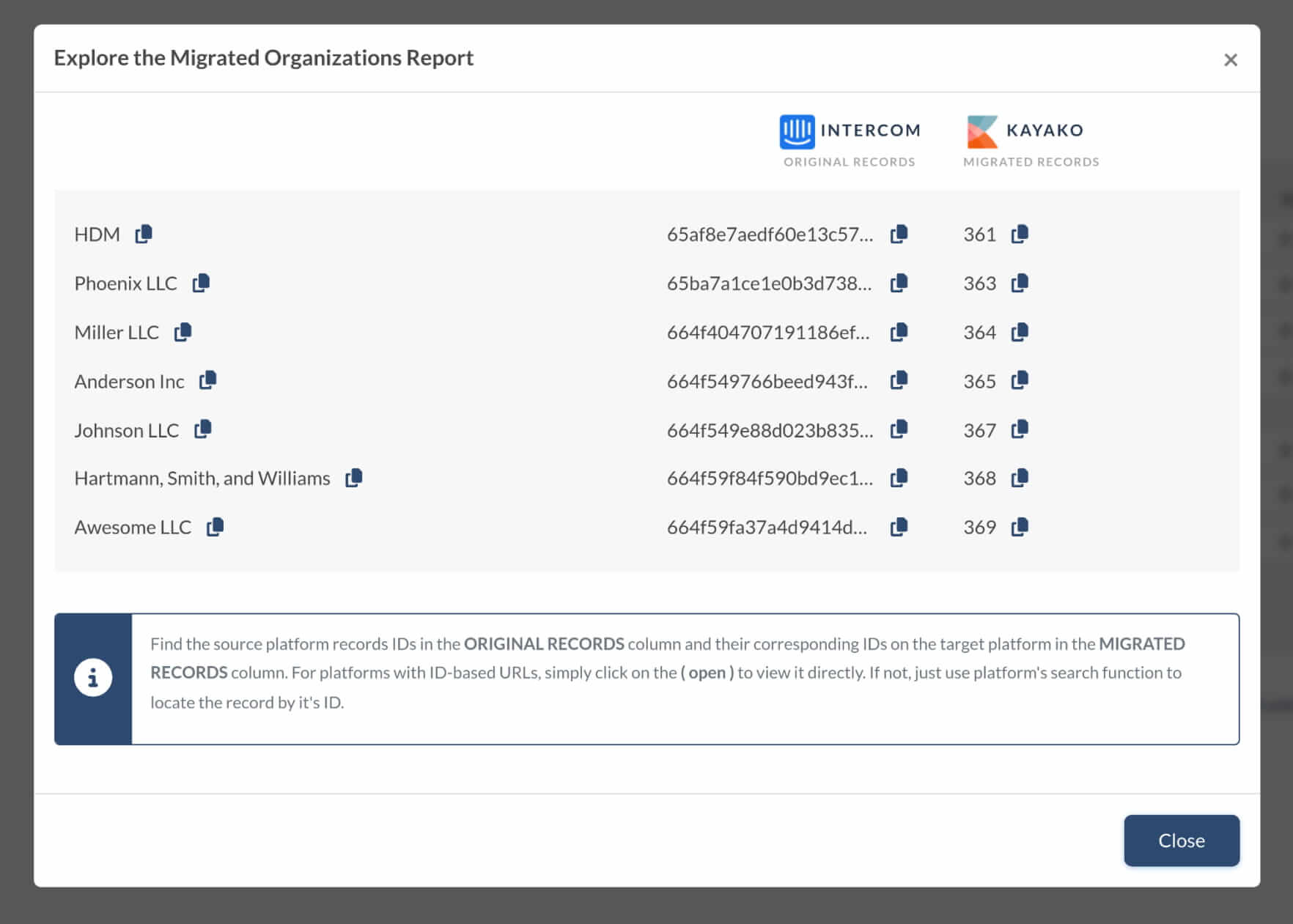Image resolution: width=1293 pixels, height=924 pixels.
Task: Copy the Phoenix LLC organization name
Action: pyautogui.click(x=201, y=283)
